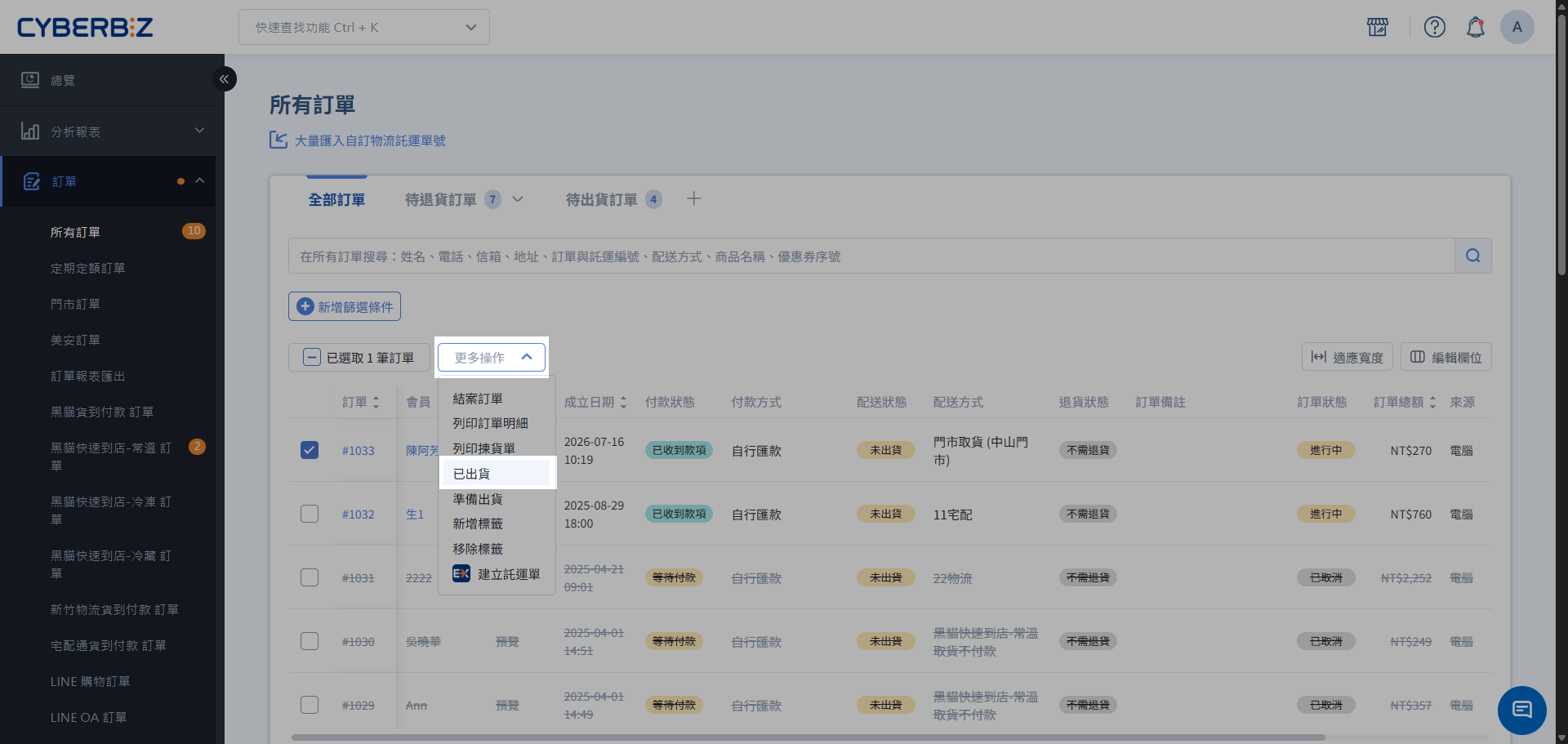Open the 快速查找功能 quick search dropdown
This screenshot has width=1568, height=744.
coord(364,27)
